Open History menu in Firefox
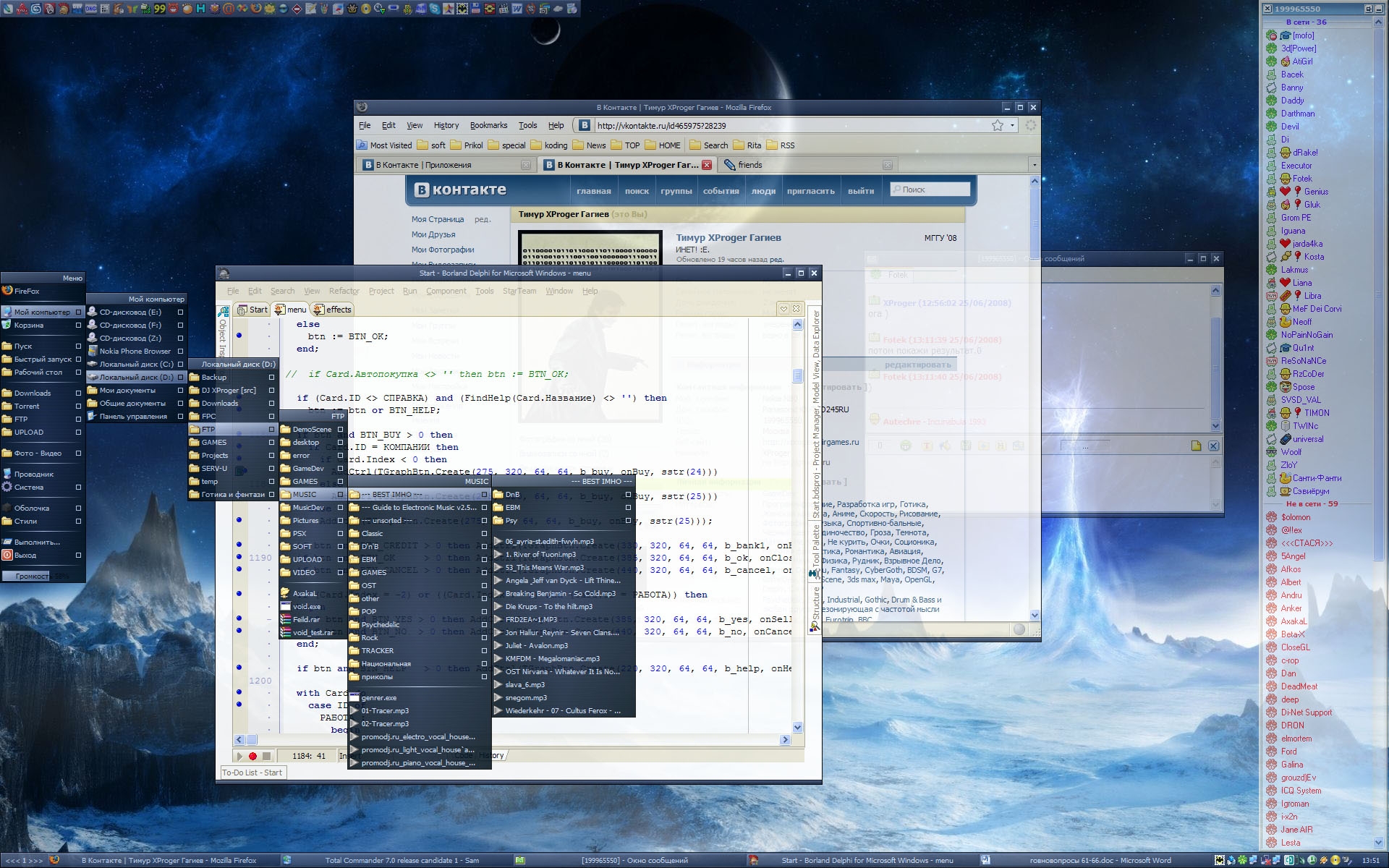This screenshot has height=868, width=1389. pos(446,125)
